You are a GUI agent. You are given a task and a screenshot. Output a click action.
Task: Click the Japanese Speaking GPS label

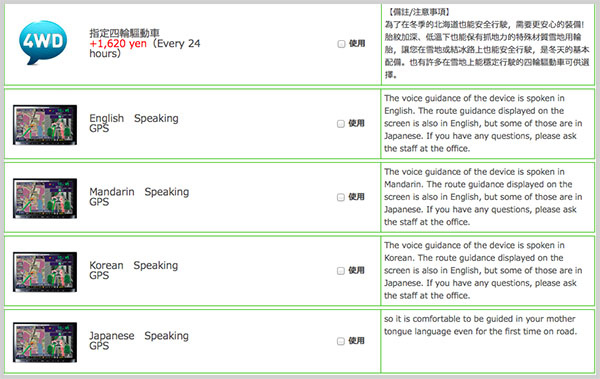tap(139, 340)
